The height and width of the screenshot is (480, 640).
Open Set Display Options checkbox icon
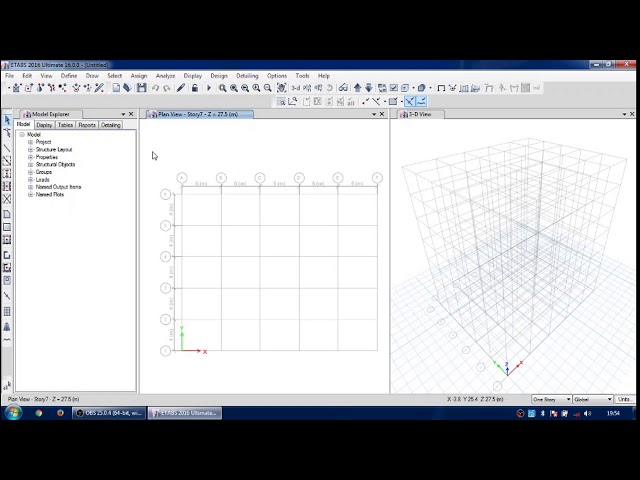393,88
